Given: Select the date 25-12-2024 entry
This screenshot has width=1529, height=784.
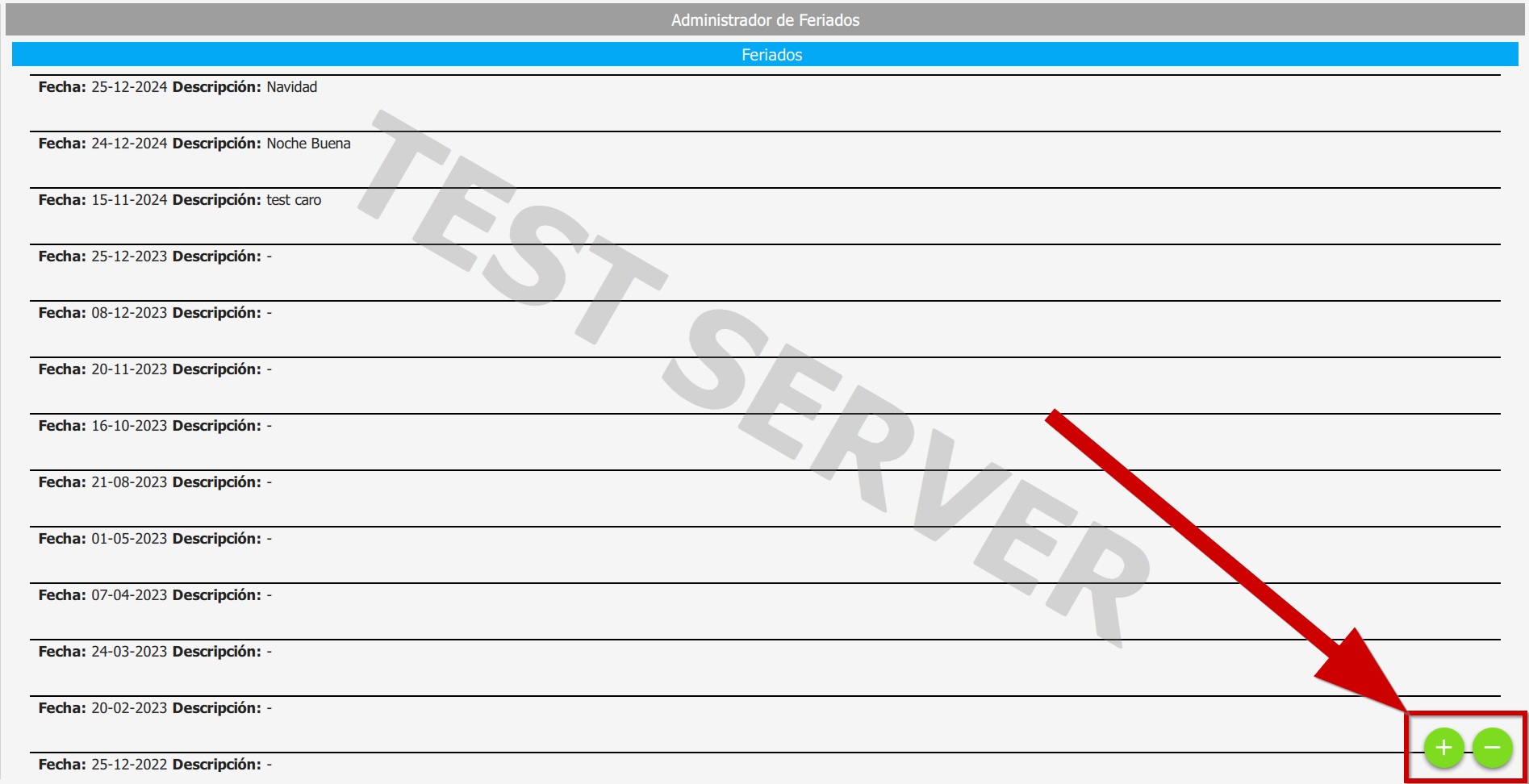Looking at the screenshot, I should tap(129, 87).
